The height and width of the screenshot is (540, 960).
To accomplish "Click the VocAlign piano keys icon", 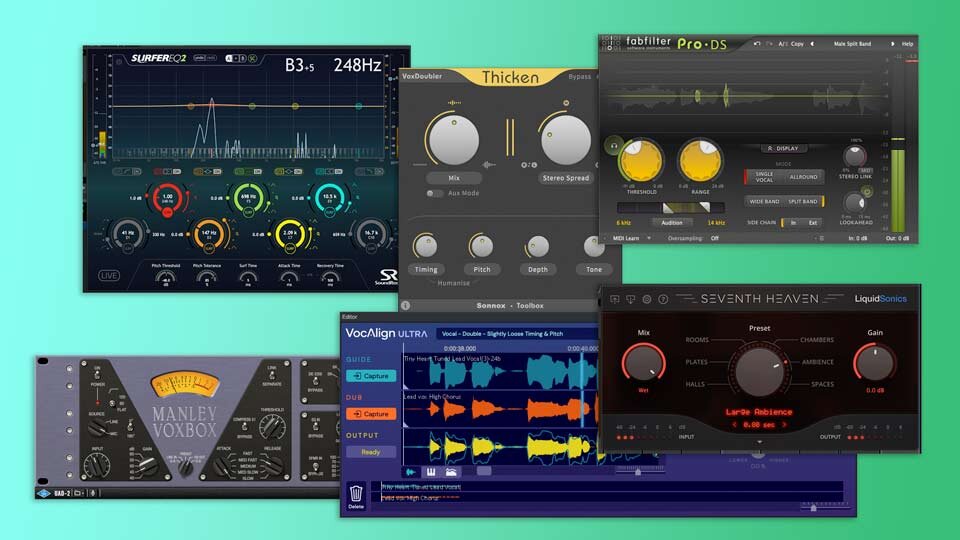I will [431, 471].
